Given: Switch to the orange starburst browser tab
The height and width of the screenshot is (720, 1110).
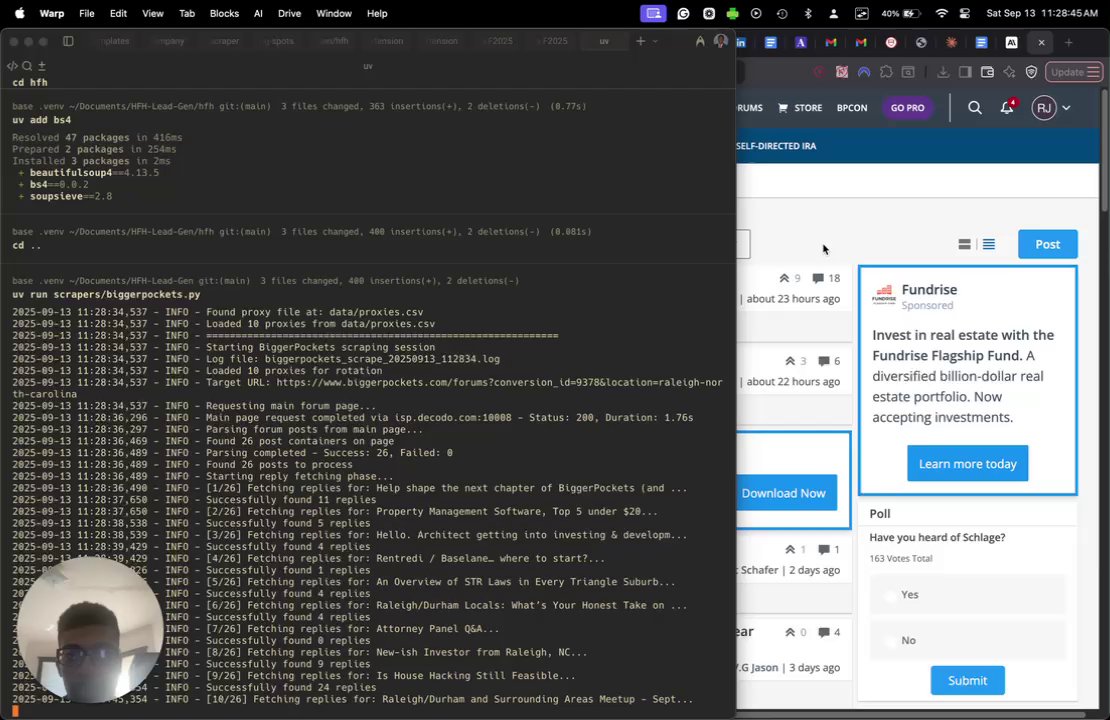Looking at the screenshot, I should click(x=951, y=42).
